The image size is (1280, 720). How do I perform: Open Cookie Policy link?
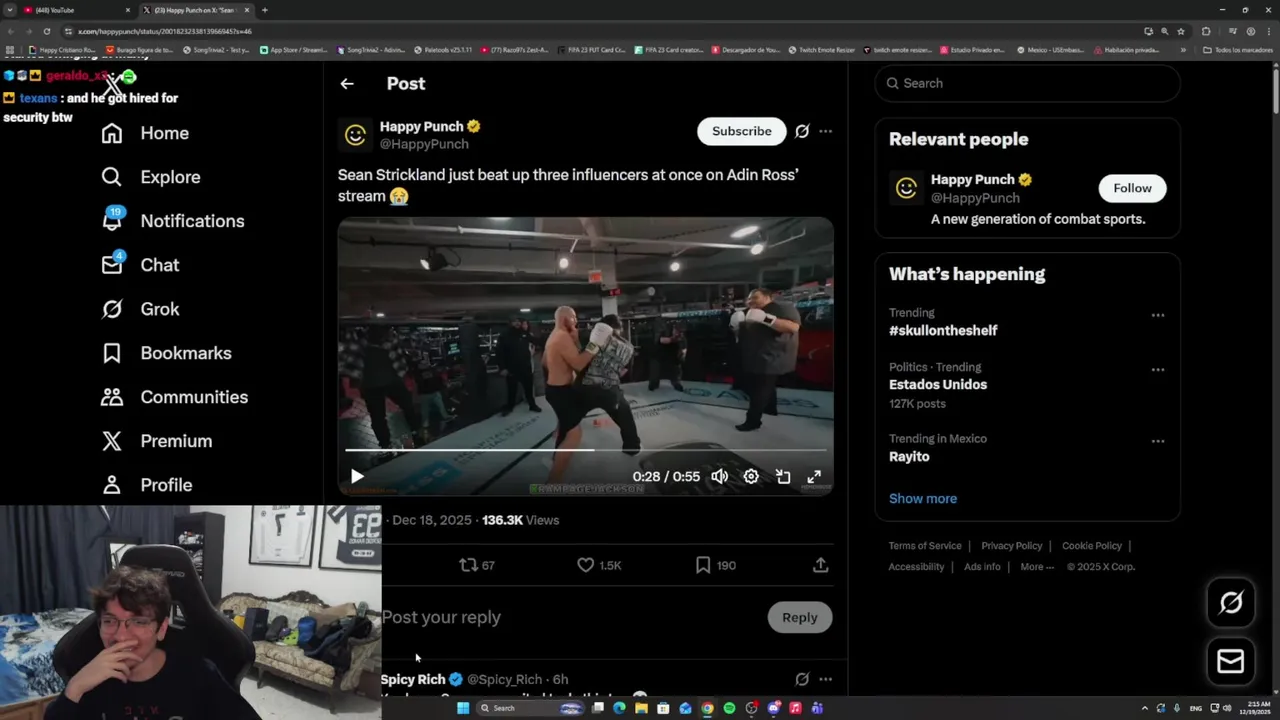[1092, 546]
